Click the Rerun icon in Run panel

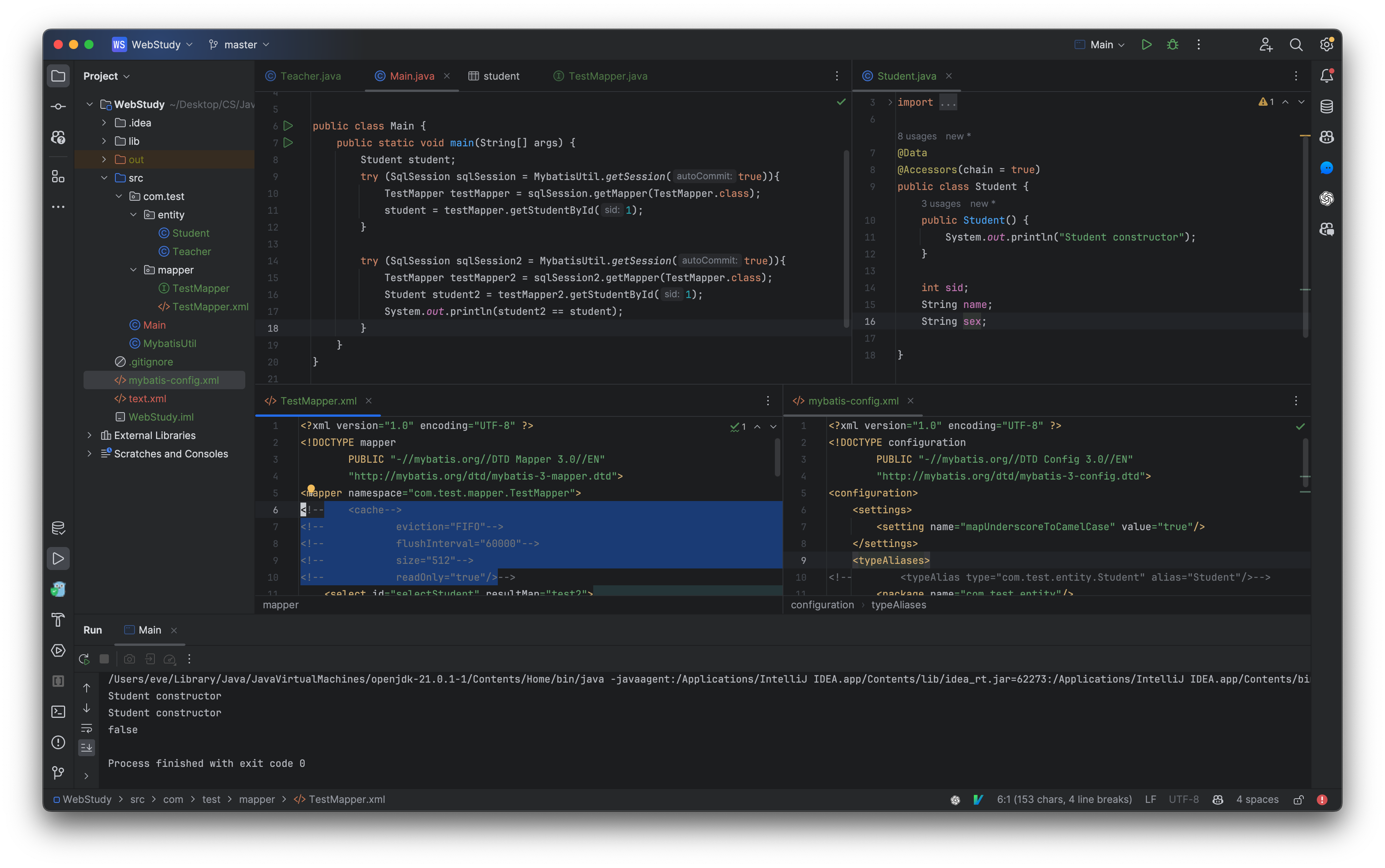pyautogui.click(x=84, y=659)
